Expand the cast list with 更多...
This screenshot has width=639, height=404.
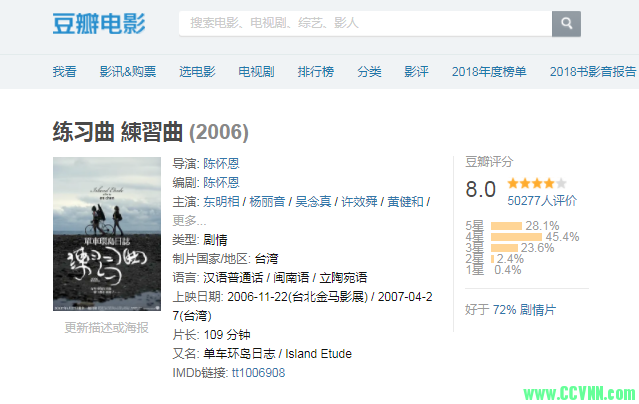click(189, 221)
